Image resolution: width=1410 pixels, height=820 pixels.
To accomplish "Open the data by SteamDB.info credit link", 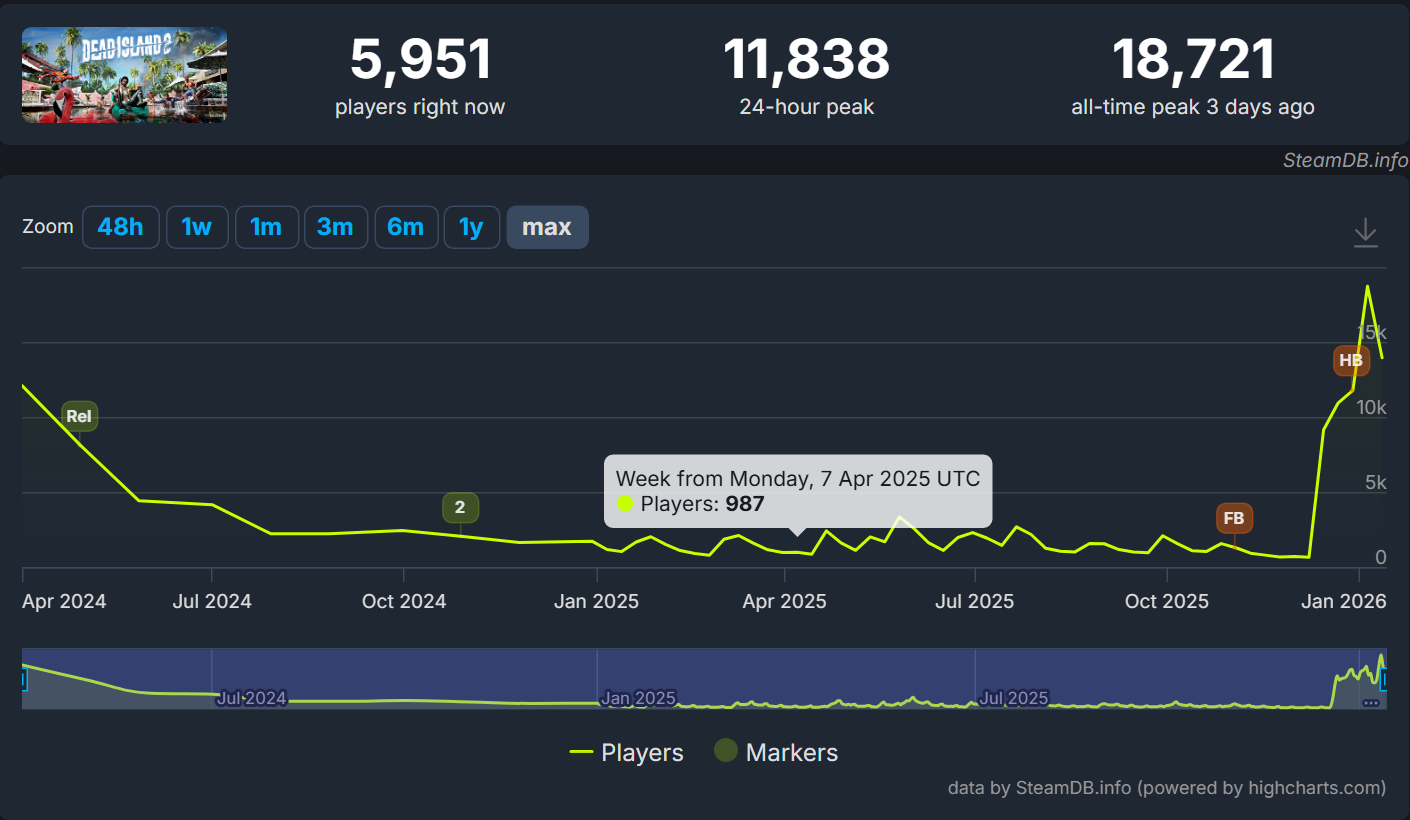I will [x=1166, y=788].
